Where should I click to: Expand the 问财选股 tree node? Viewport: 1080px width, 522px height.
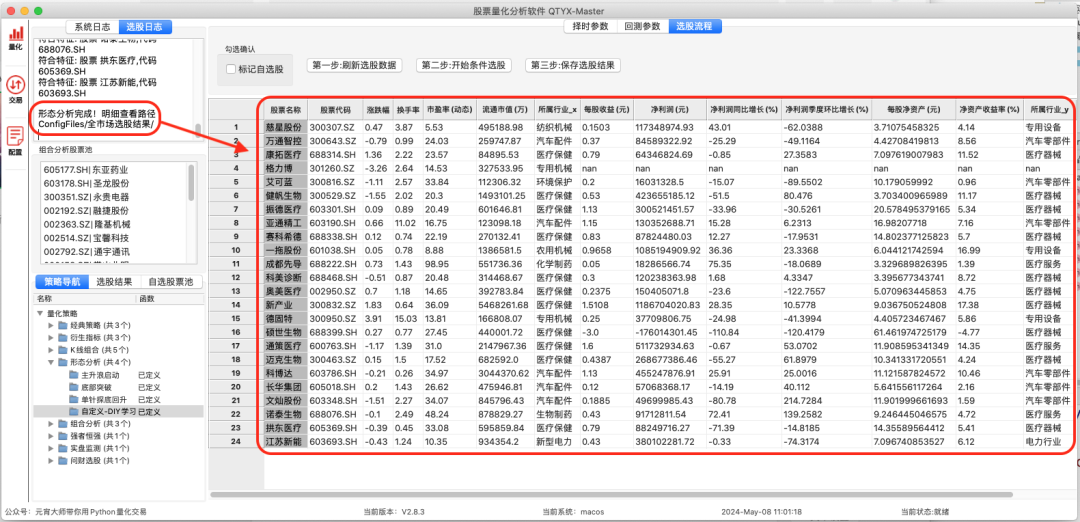[52, 461]
